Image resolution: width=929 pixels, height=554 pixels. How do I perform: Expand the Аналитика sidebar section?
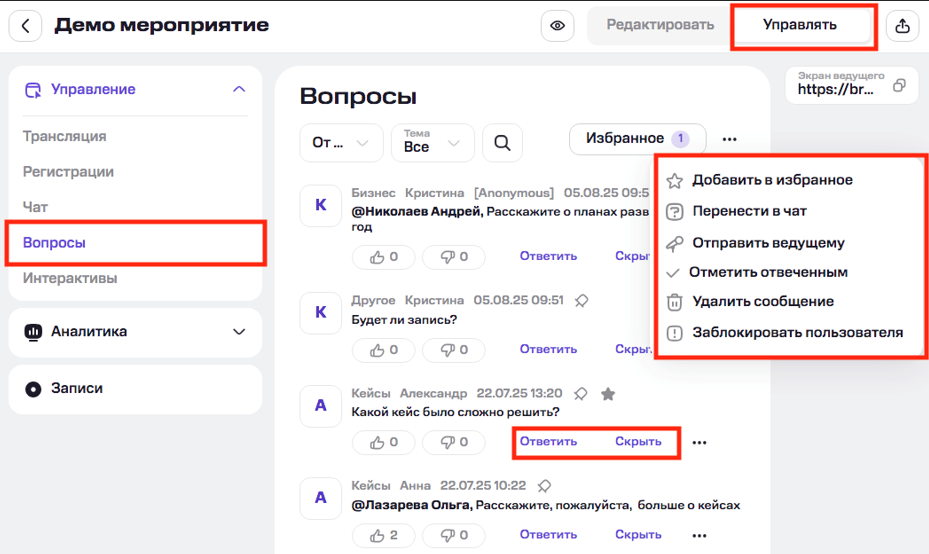[x=238, y=332]
